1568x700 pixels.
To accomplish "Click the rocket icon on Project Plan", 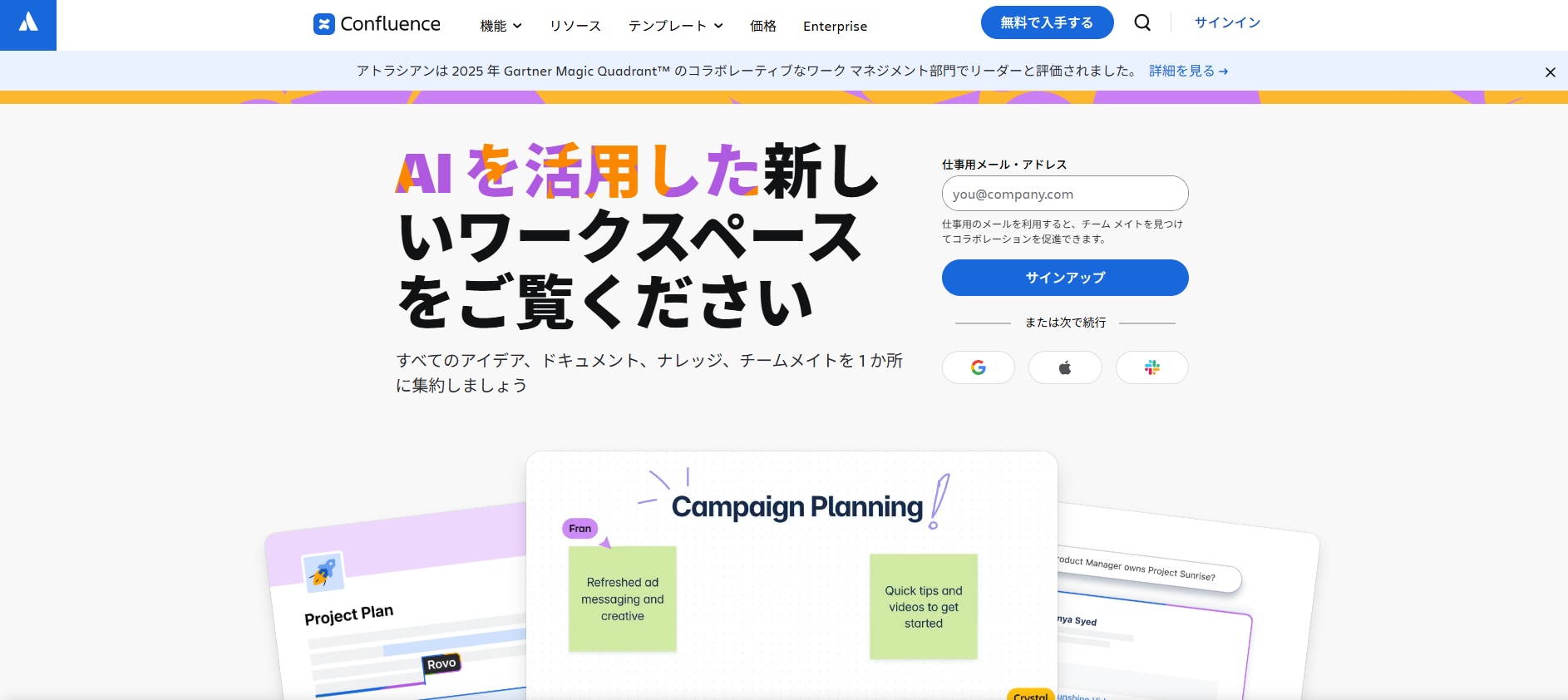I will pos(323,572).
